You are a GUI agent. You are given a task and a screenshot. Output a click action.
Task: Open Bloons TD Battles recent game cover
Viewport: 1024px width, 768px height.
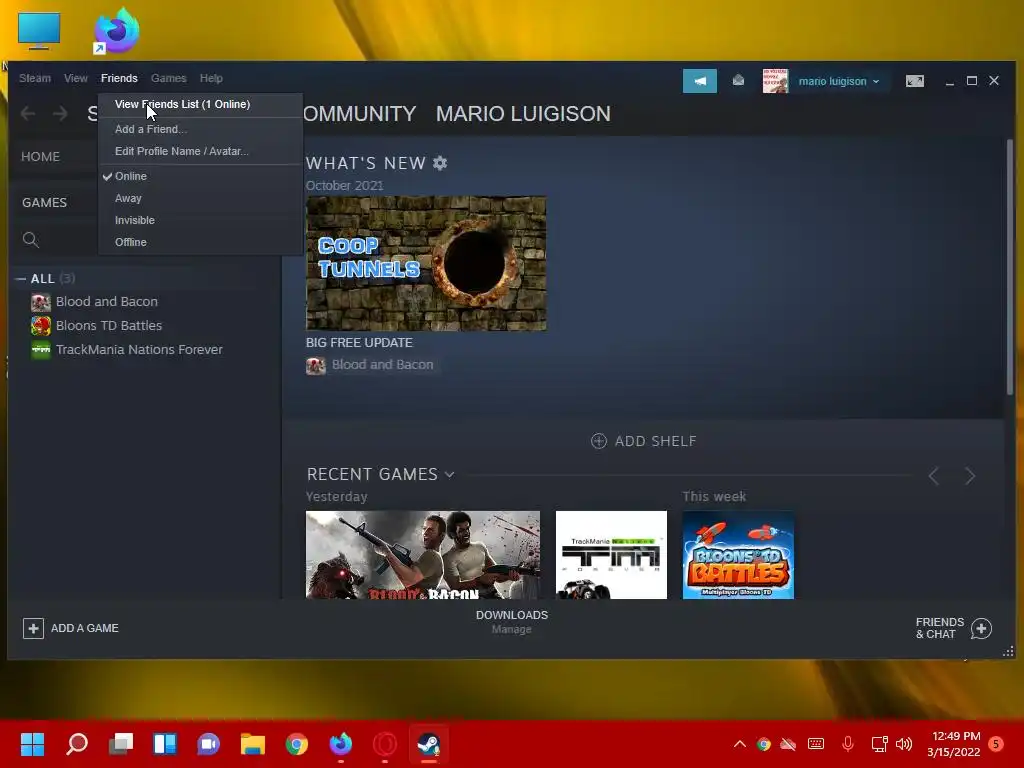(738, 555)
